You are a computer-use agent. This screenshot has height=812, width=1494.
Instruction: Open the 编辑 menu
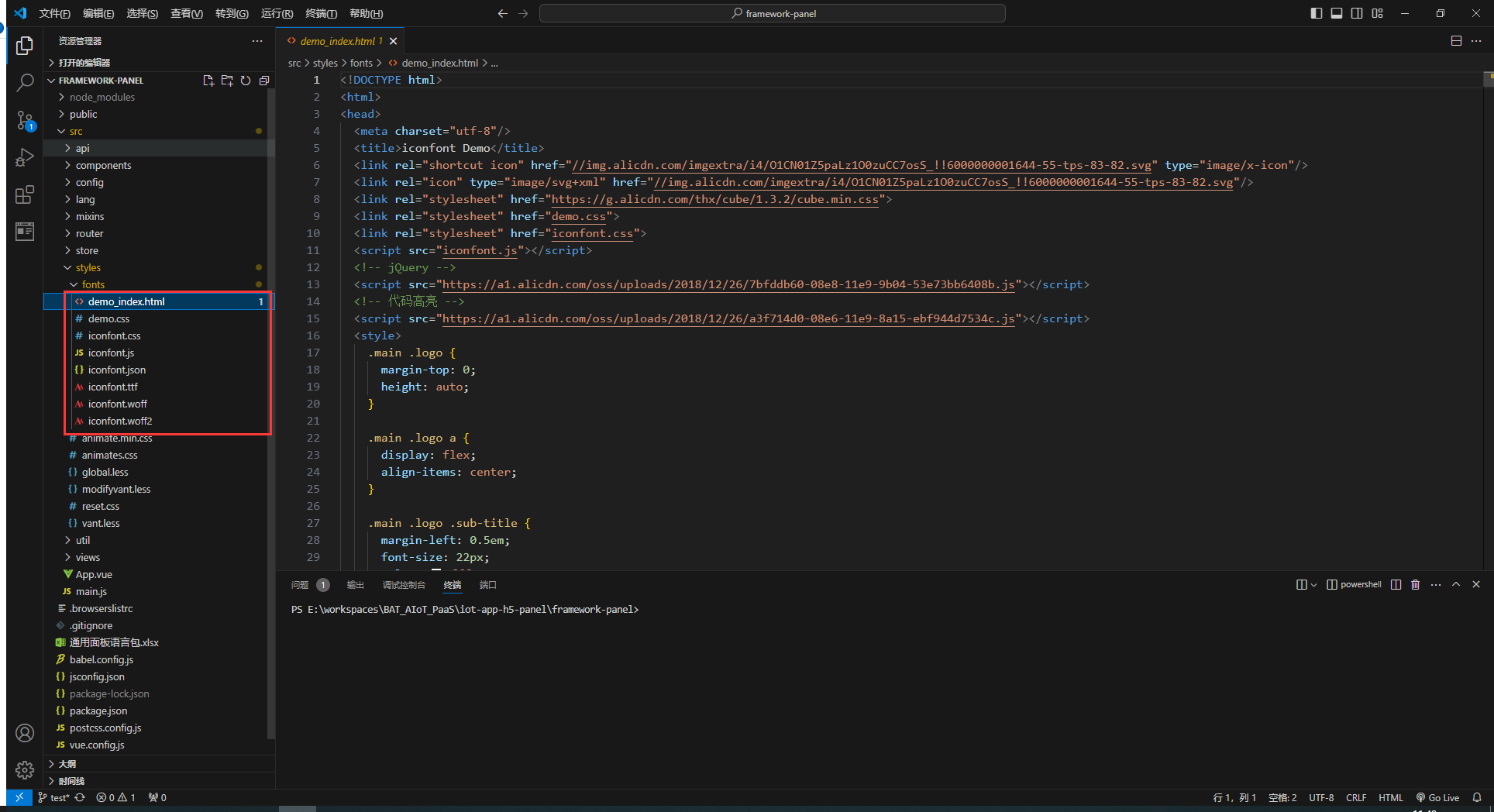coord(98,13)
